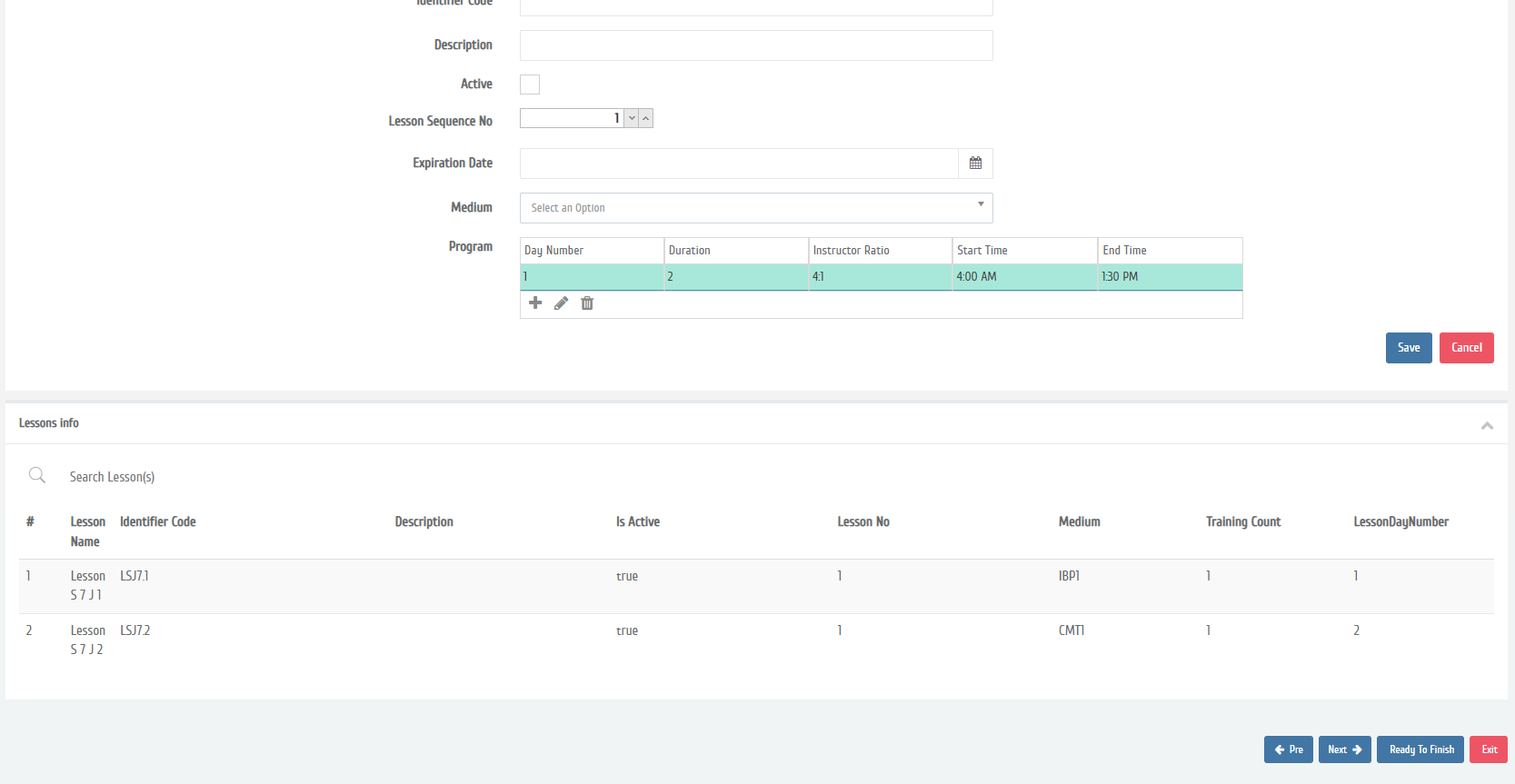The width and height of the screenshot is (1515, 784).
Task: Click the Exit button
Action: click(1488, 749)
